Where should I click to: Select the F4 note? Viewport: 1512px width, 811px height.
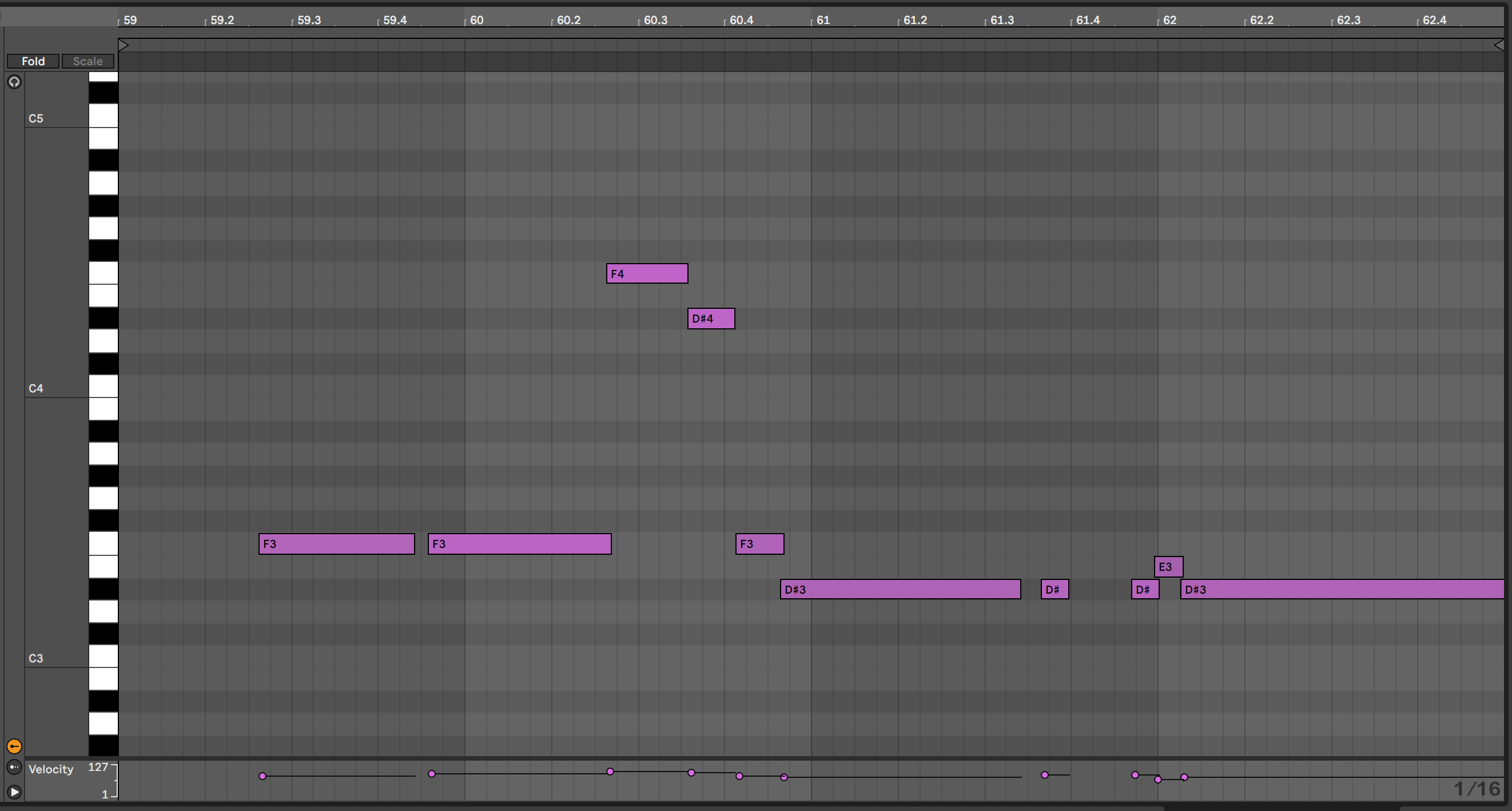tap(647, 273)
